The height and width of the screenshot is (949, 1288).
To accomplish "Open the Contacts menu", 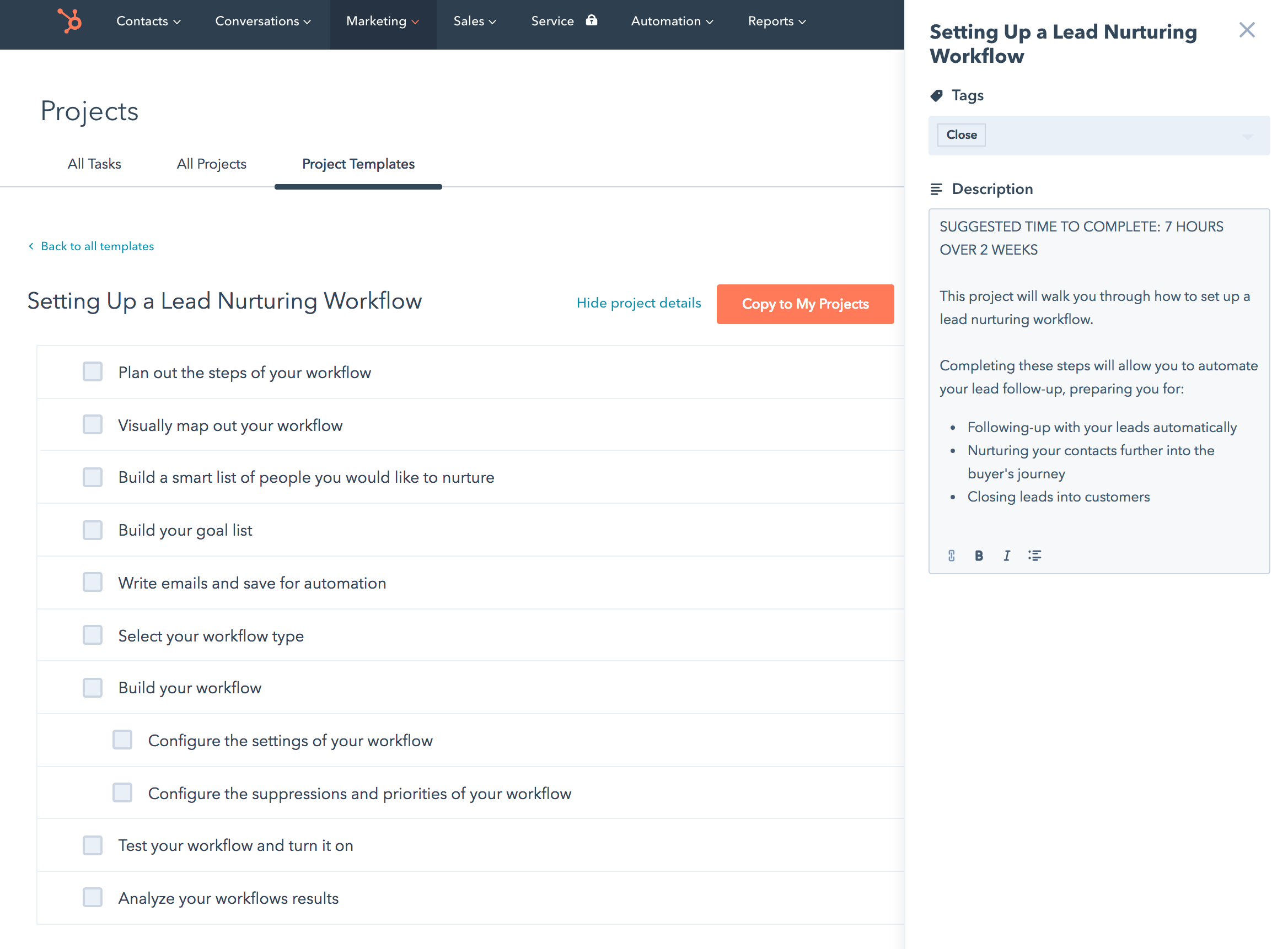I will pos(148,21).
